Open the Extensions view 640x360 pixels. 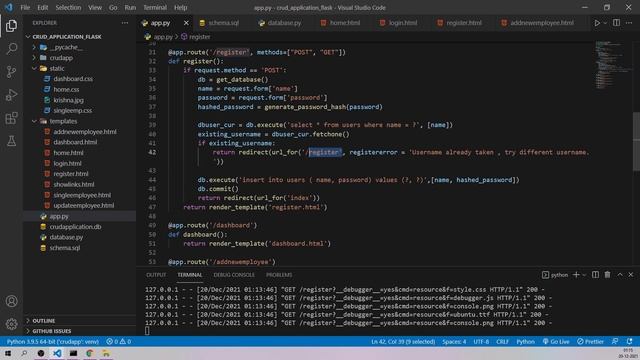tap(11, 118)
